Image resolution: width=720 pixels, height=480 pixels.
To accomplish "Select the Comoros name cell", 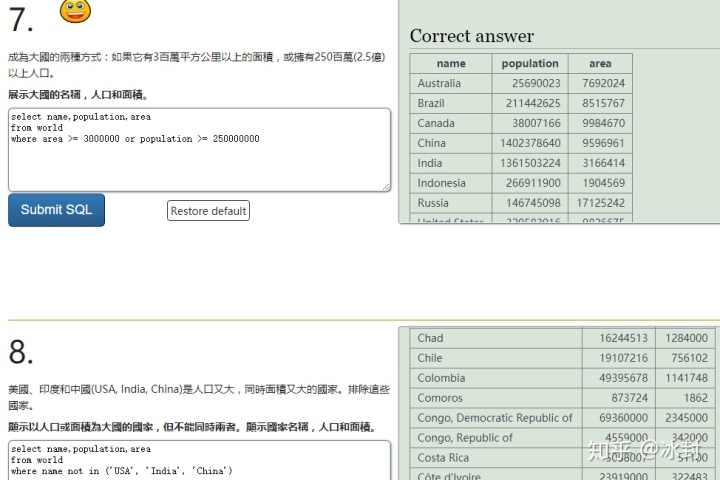I will pos(496,398).
